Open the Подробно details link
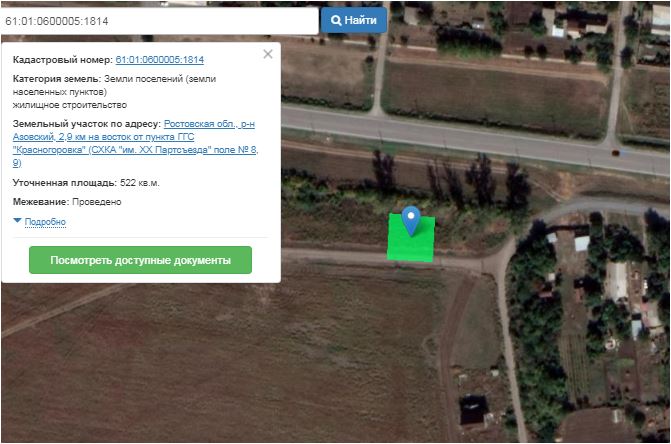671x444 pixels. click(x=45, y=222)
